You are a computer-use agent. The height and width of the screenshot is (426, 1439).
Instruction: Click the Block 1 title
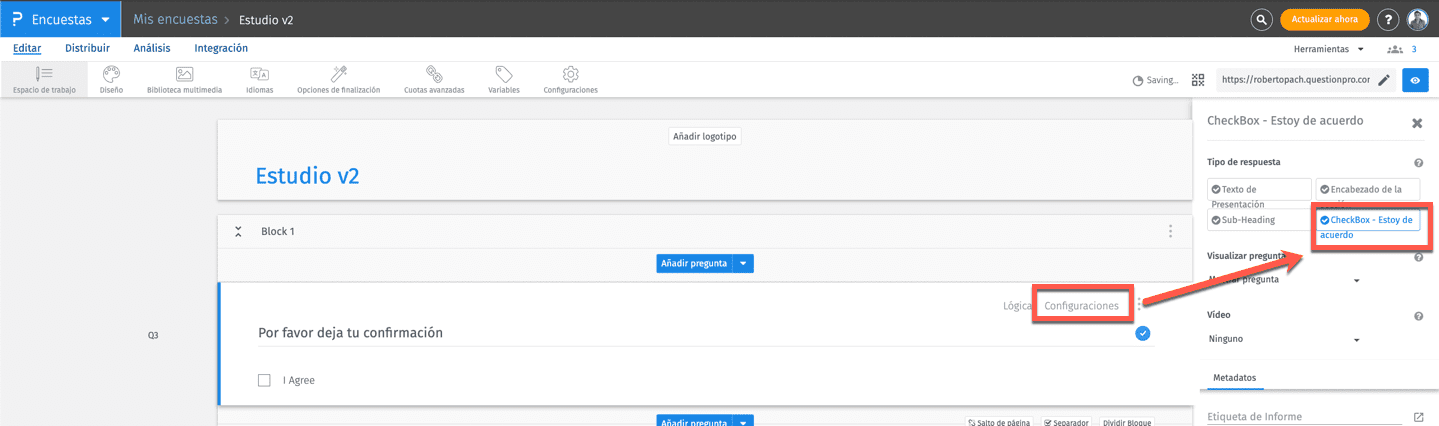(278, 231)
